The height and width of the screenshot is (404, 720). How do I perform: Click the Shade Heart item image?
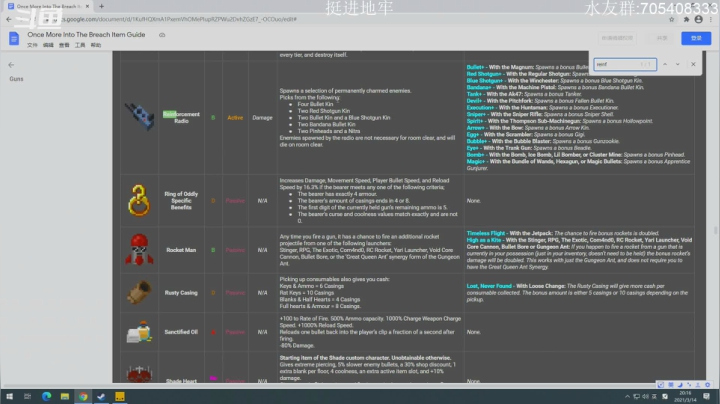(x=139, y=374)
